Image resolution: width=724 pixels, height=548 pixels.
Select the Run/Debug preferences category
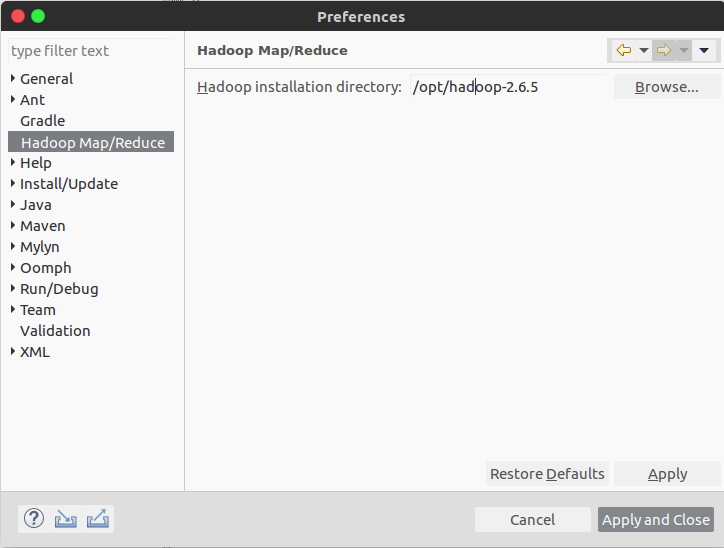pyautogui.click(x=59, y=289)
